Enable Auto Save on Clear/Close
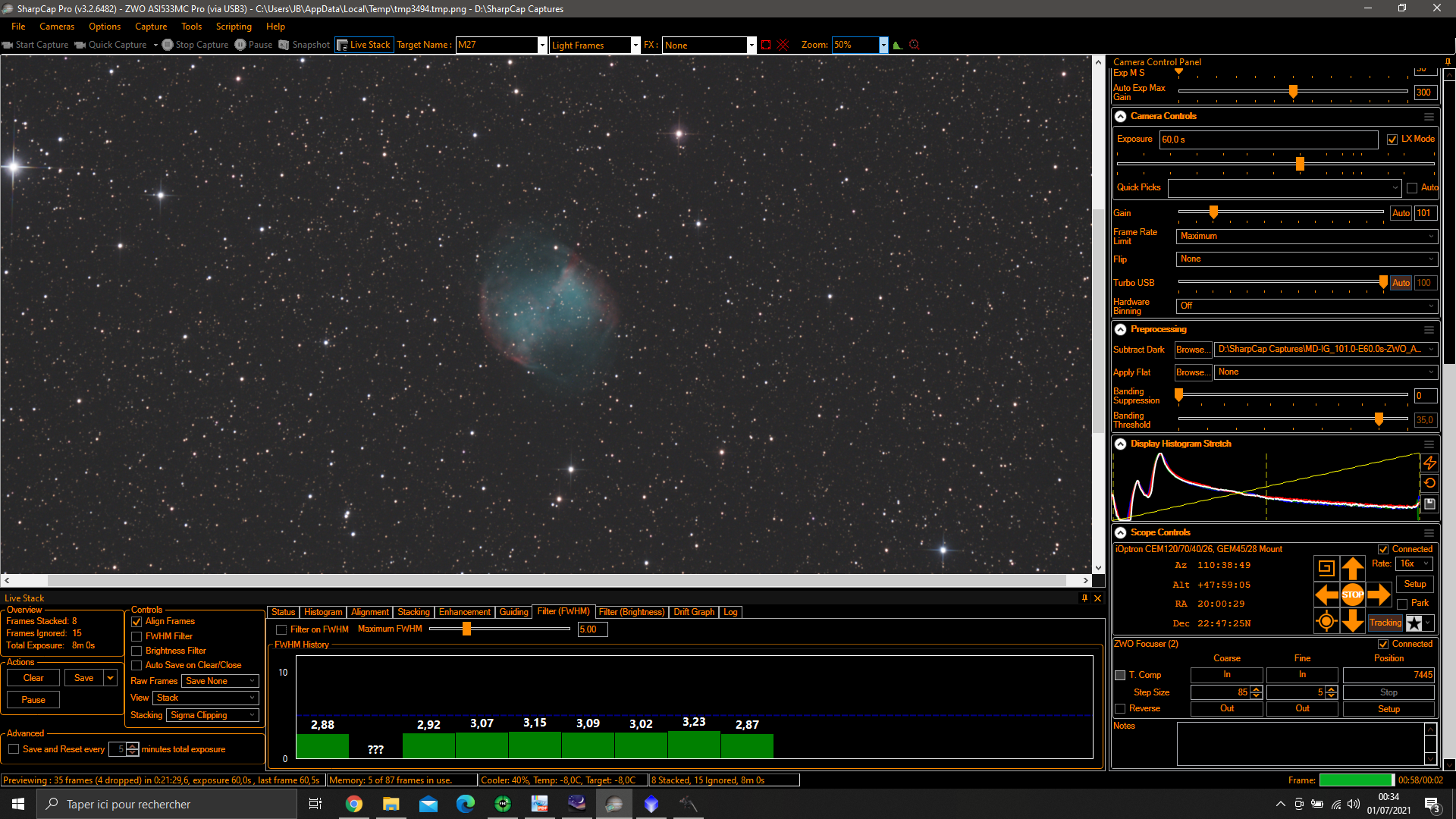The height and width of the screenshot is (819, 1456). (x=136, y=666)
